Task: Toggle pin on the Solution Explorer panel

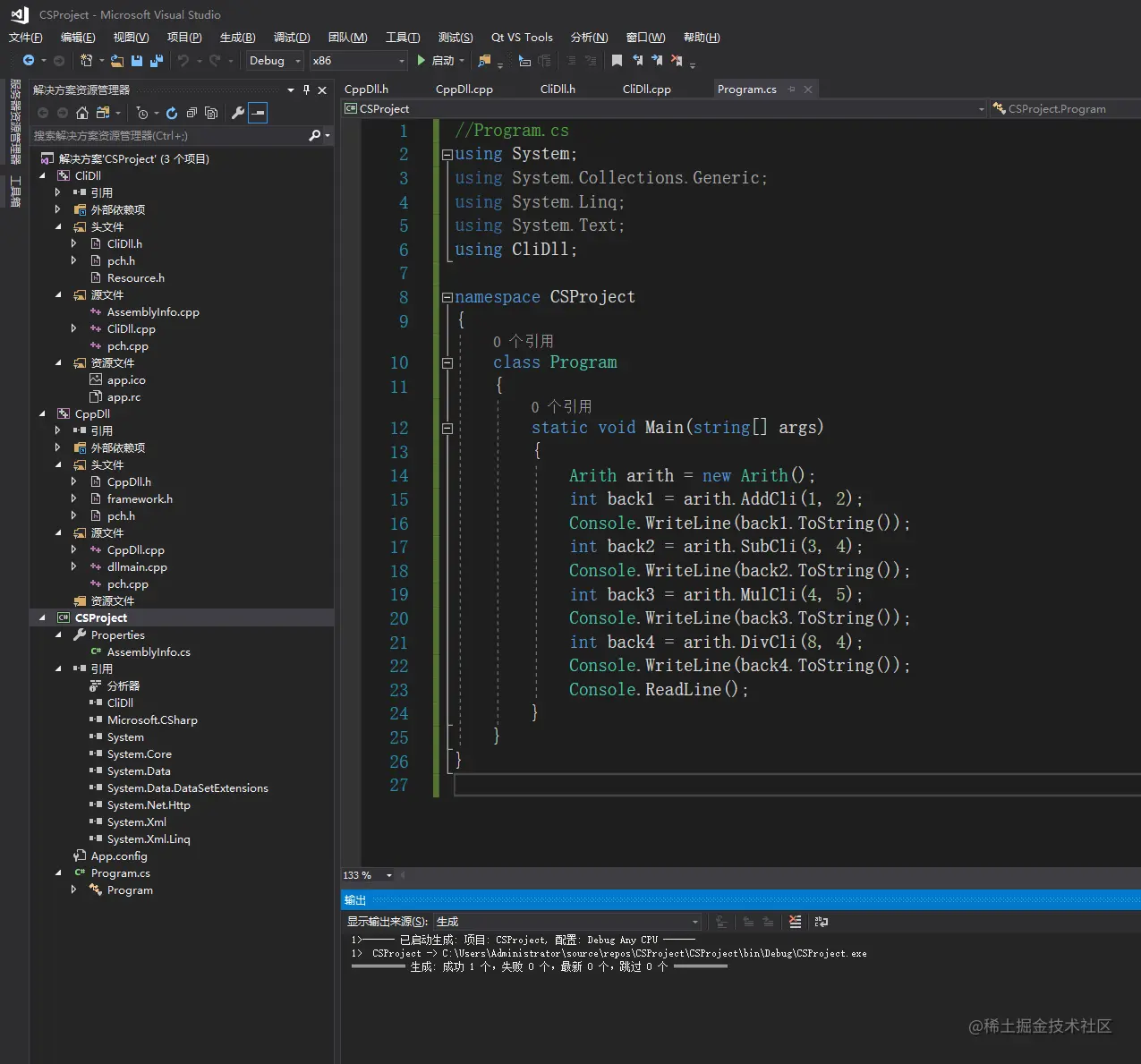Action: tap(306, 89)
